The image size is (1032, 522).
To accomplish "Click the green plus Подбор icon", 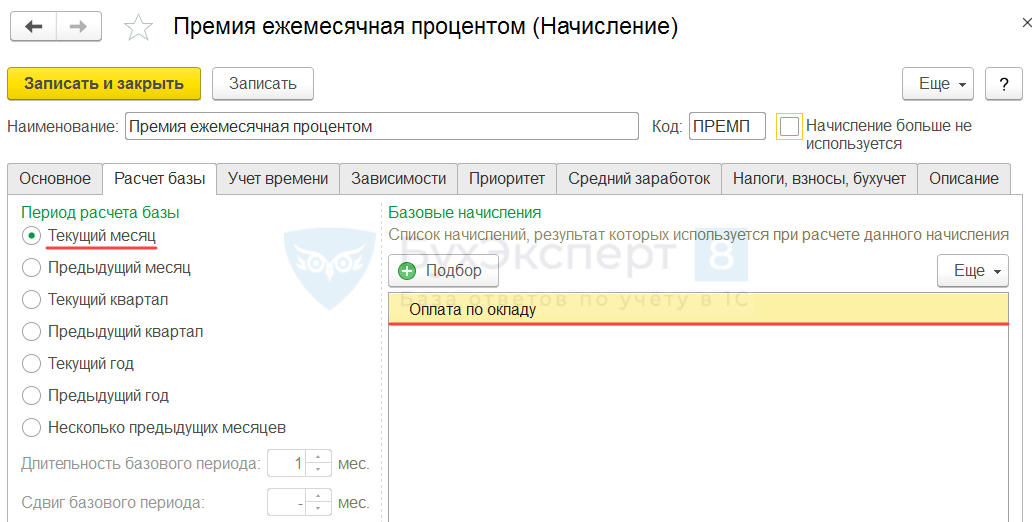I will [407, 271].
